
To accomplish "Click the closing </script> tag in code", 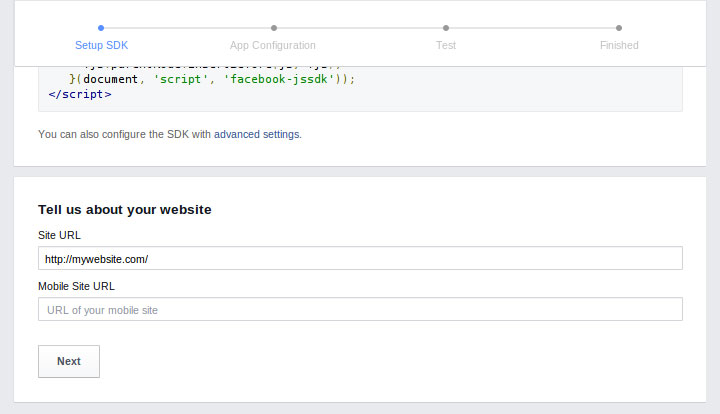I will click(80, 95).
